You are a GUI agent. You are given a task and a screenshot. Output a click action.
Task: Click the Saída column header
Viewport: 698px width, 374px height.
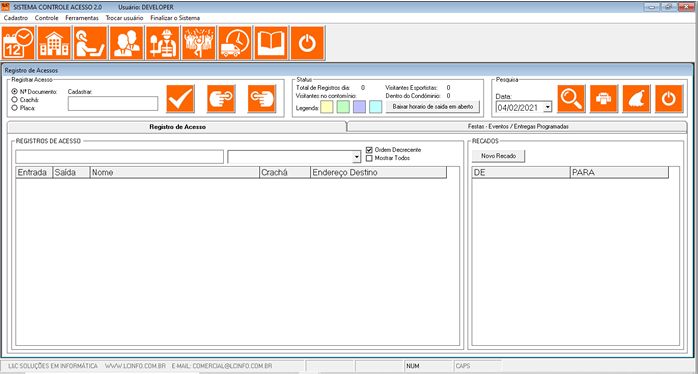pyautogui.click(x=71, y=173)
